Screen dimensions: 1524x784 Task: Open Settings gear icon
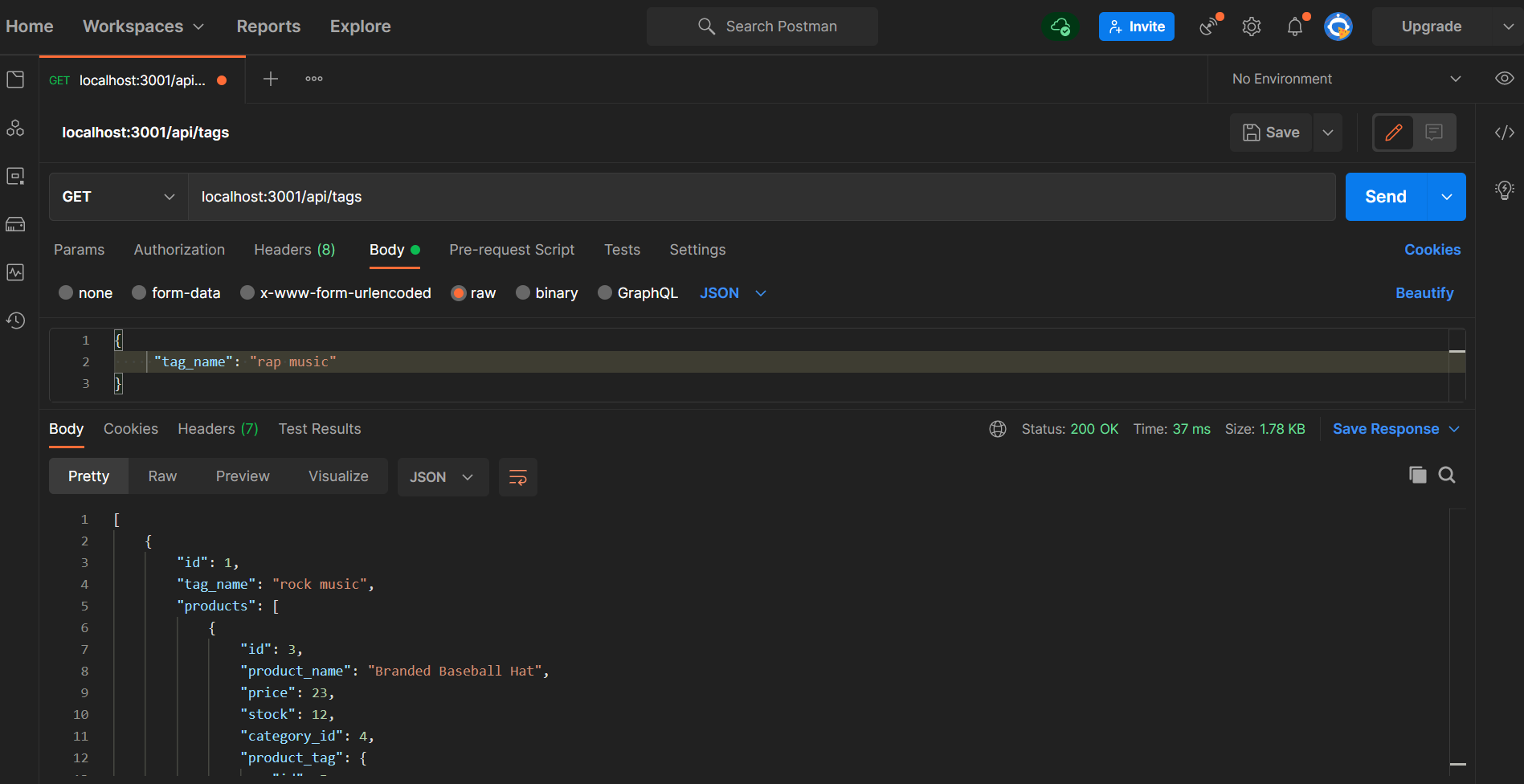[x=1252, y=27]
